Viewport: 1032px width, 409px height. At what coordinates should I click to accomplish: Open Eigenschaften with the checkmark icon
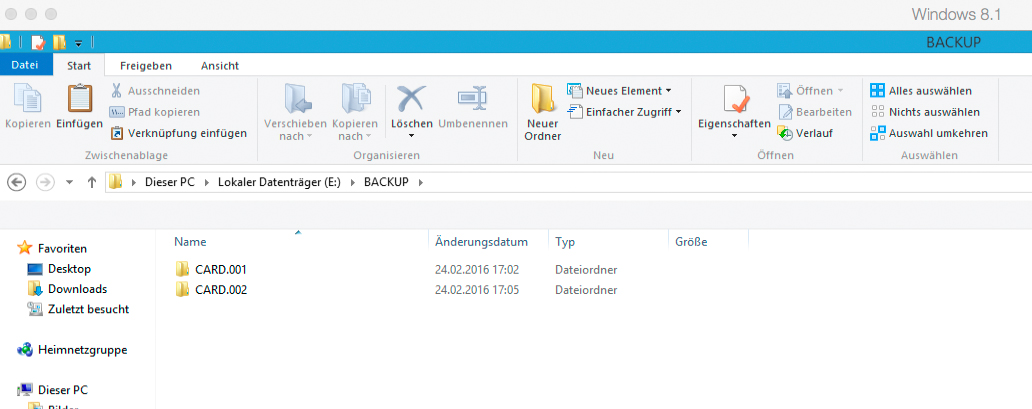[734, 100]
